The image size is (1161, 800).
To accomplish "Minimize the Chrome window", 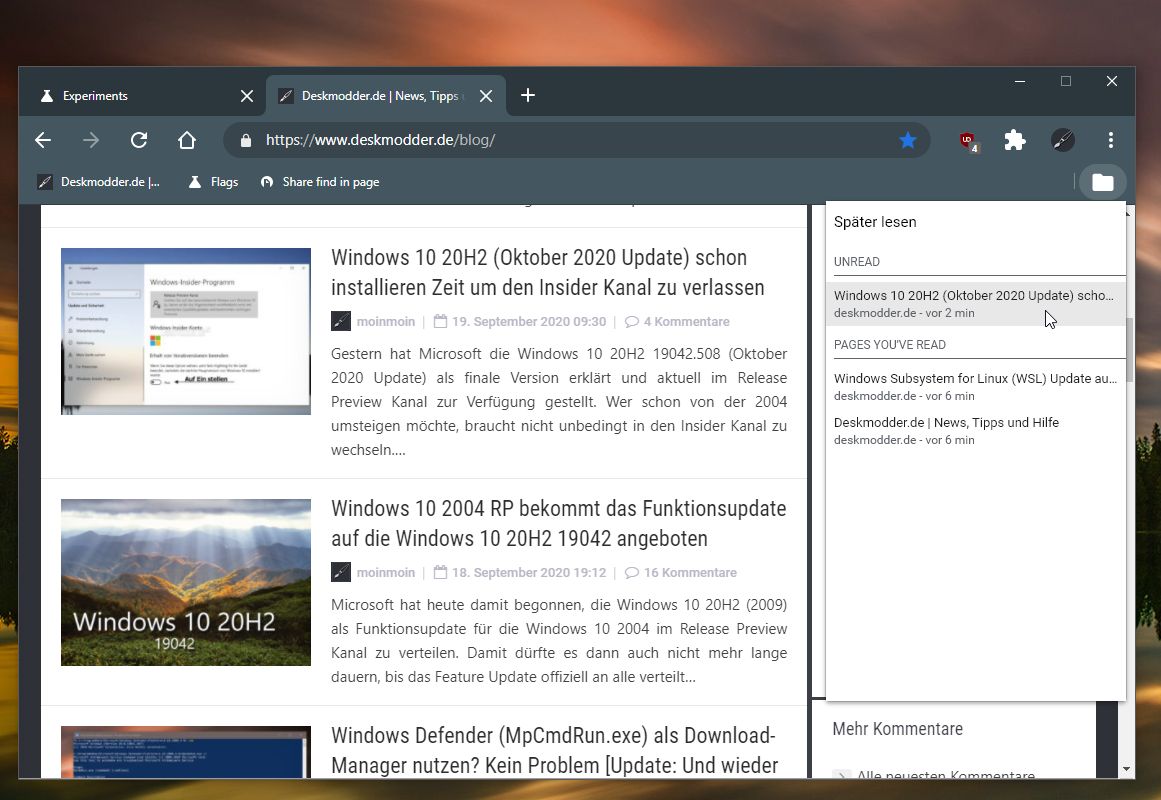I will [x=1020, y=81].
